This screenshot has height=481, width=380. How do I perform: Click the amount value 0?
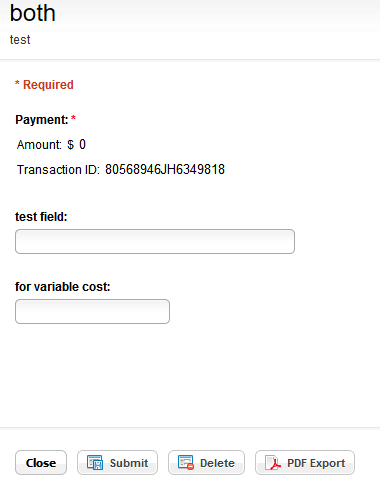tap(82, 144)
